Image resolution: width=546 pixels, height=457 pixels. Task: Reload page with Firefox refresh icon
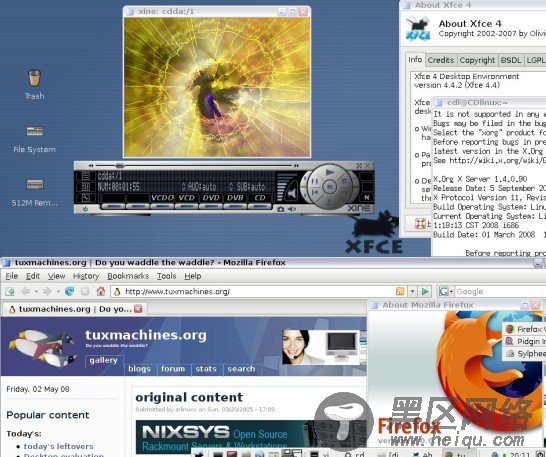(x=69, y=291)
